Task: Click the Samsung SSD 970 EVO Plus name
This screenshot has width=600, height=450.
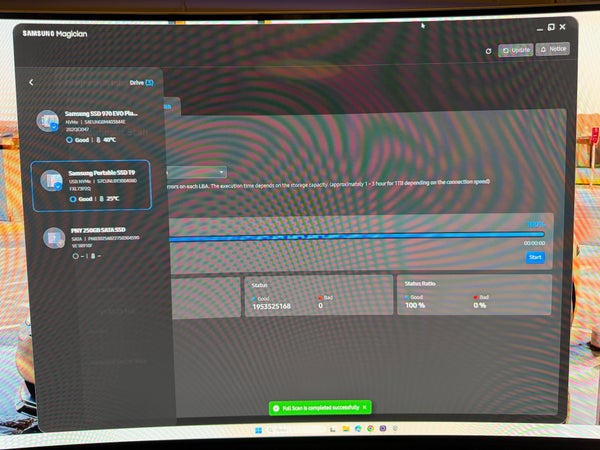Action: point(101,114)
